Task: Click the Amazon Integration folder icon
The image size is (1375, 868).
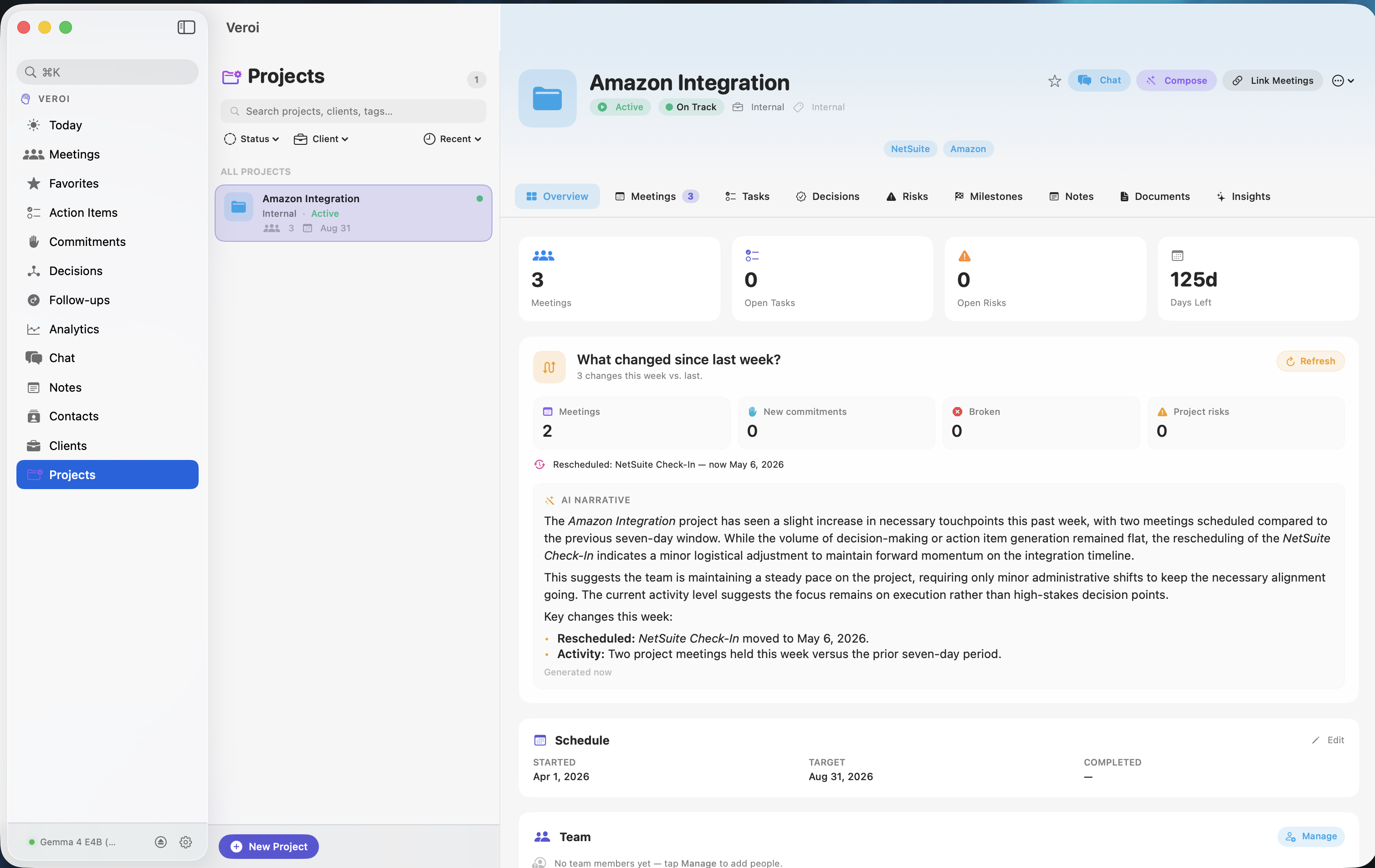Action: click(547, 98)
